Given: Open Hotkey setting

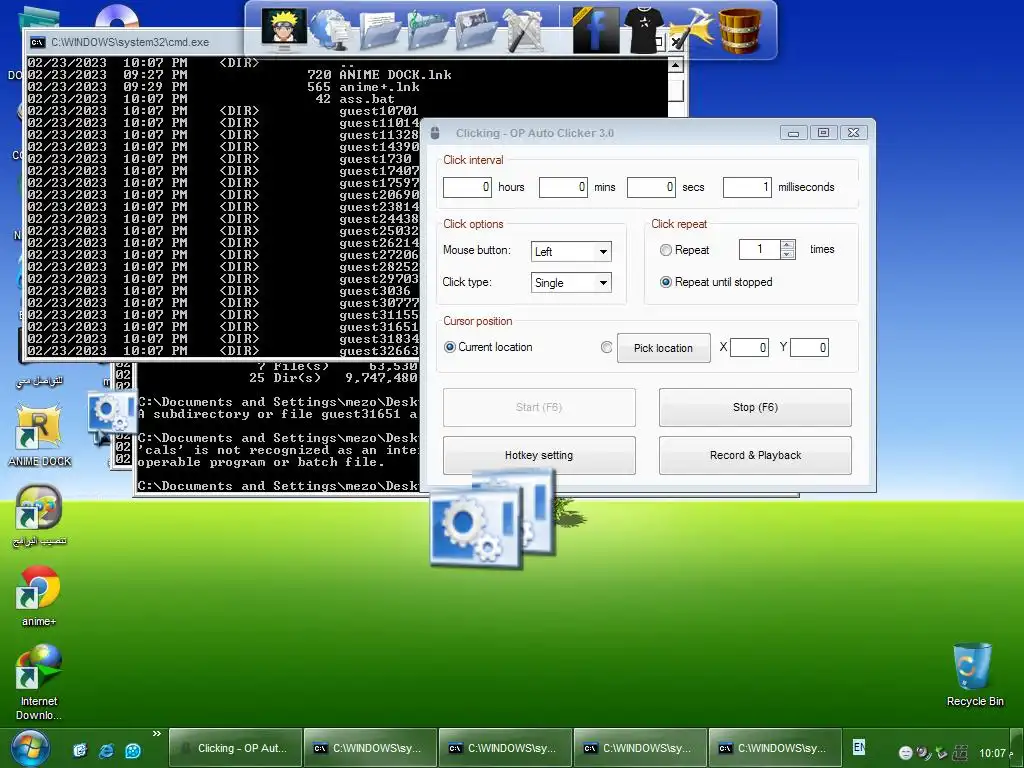Looking at the screenshot, I should (539, 455).
